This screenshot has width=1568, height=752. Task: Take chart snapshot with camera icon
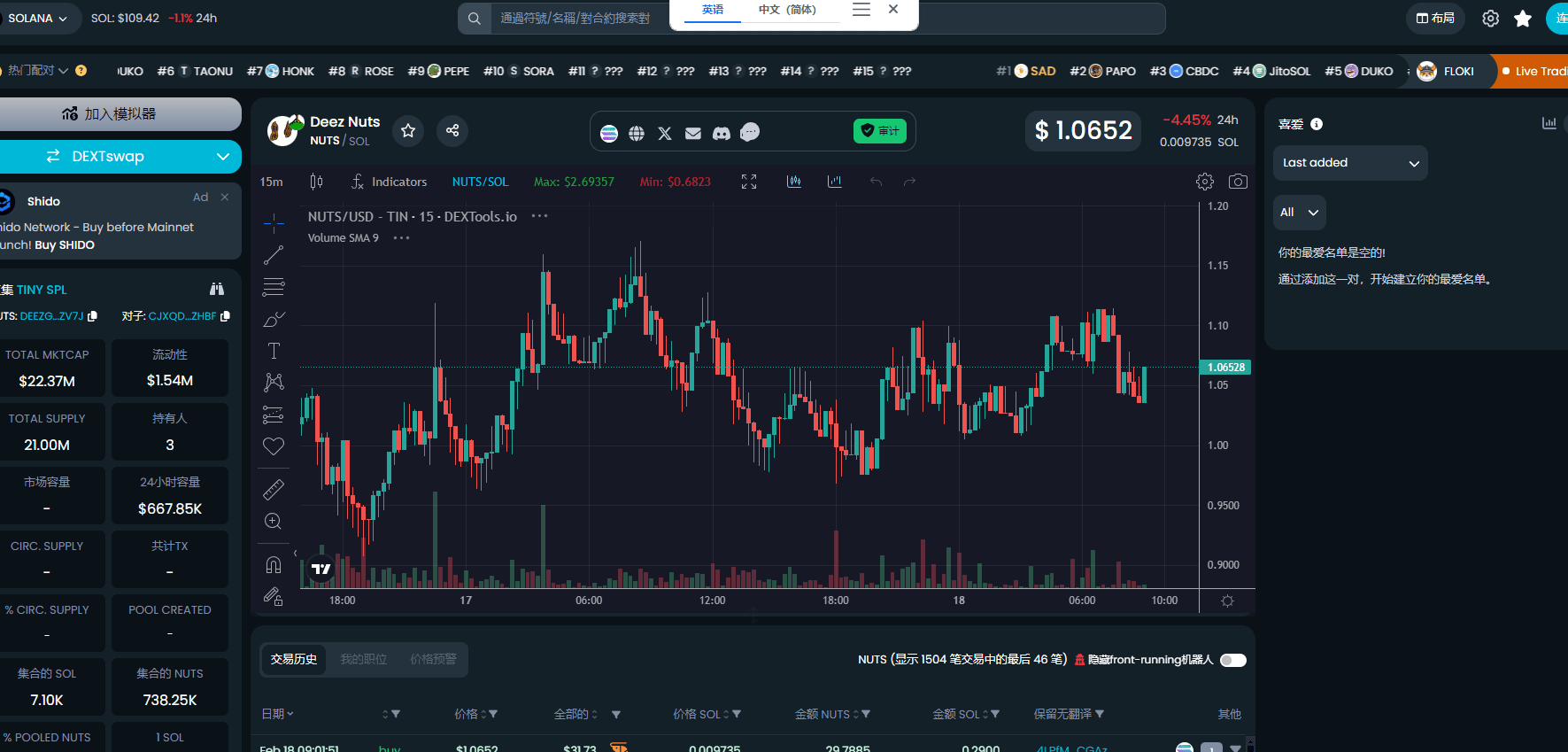1238,182
